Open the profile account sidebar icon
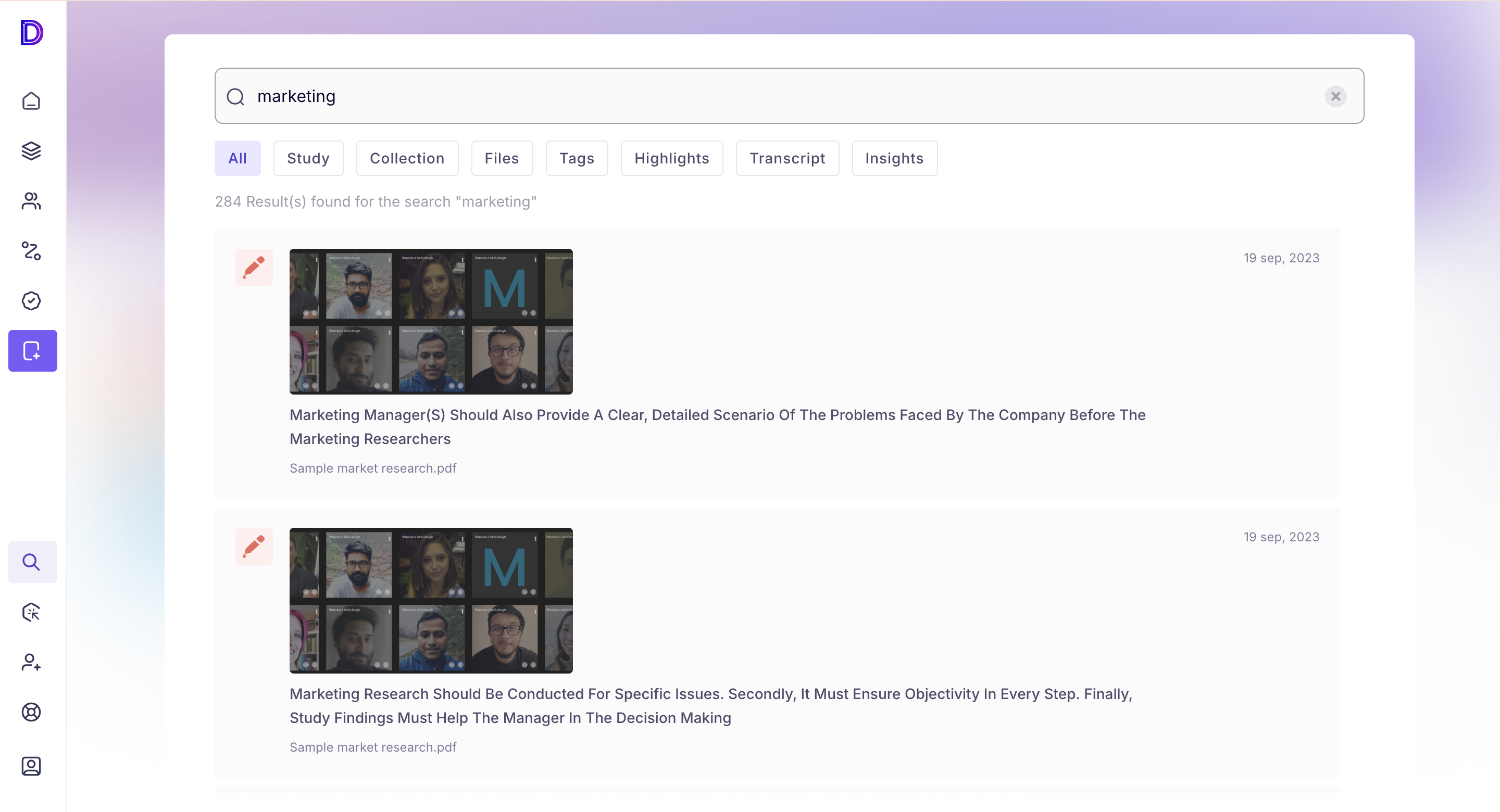 coord(31,766)
